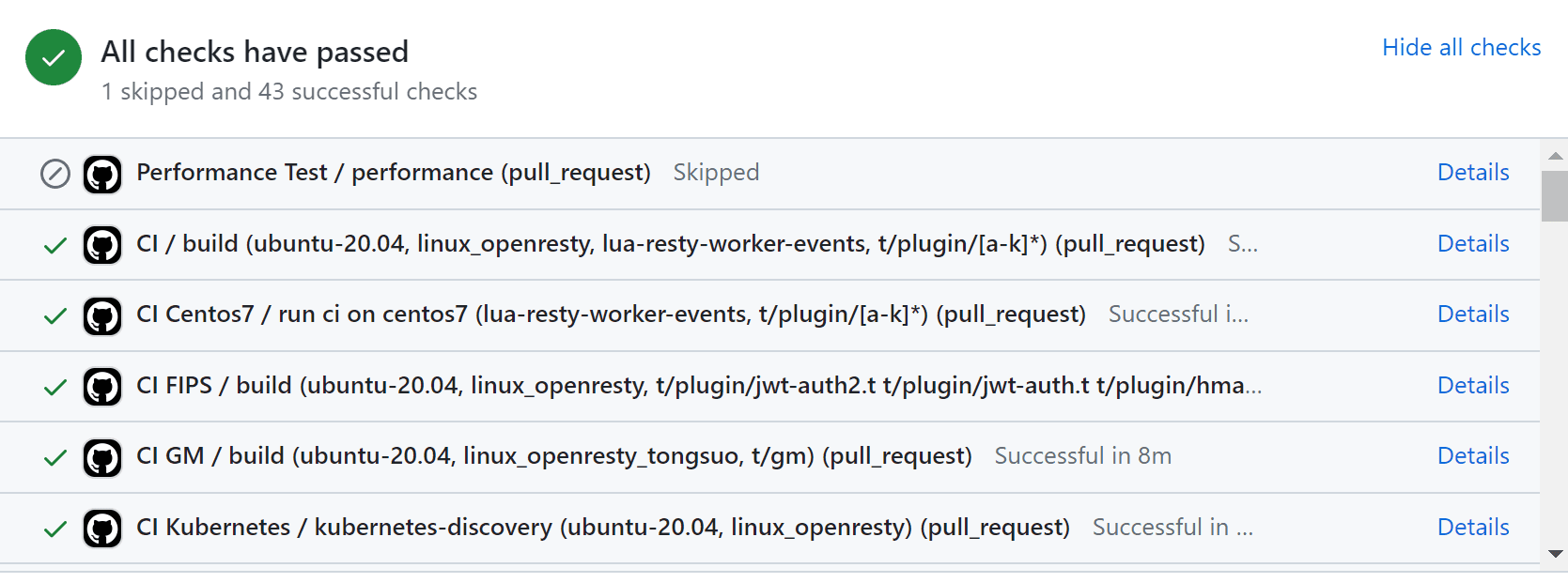Image resolution: width=1568 pixels, height=583 pixels.
Task: Click the scrollbar up arrow
Action: point(1555,156)
